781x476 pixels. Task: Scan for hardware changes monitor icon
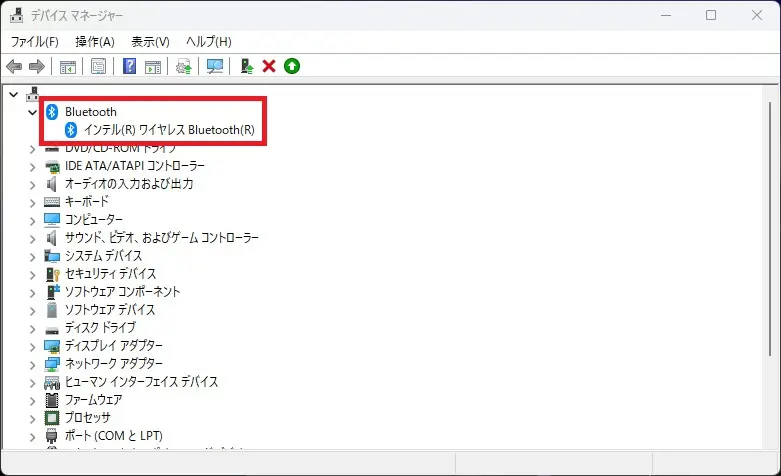[x=215, y=66]
